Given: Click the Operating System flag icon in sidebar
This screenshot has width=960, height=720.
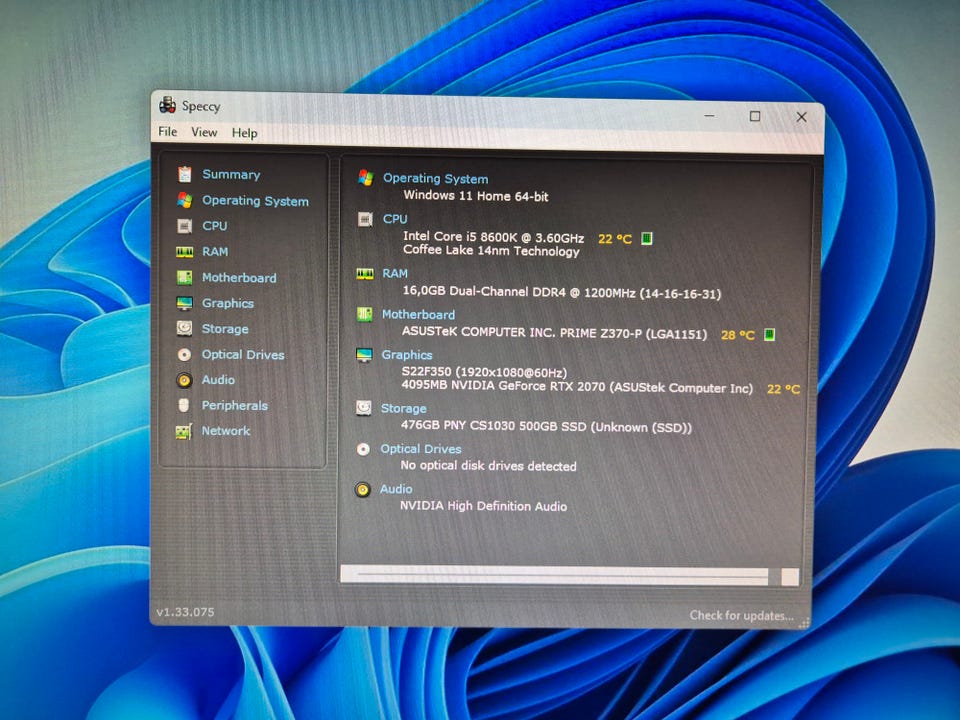Looking at the screenshot, I should (x=184, y=200).
